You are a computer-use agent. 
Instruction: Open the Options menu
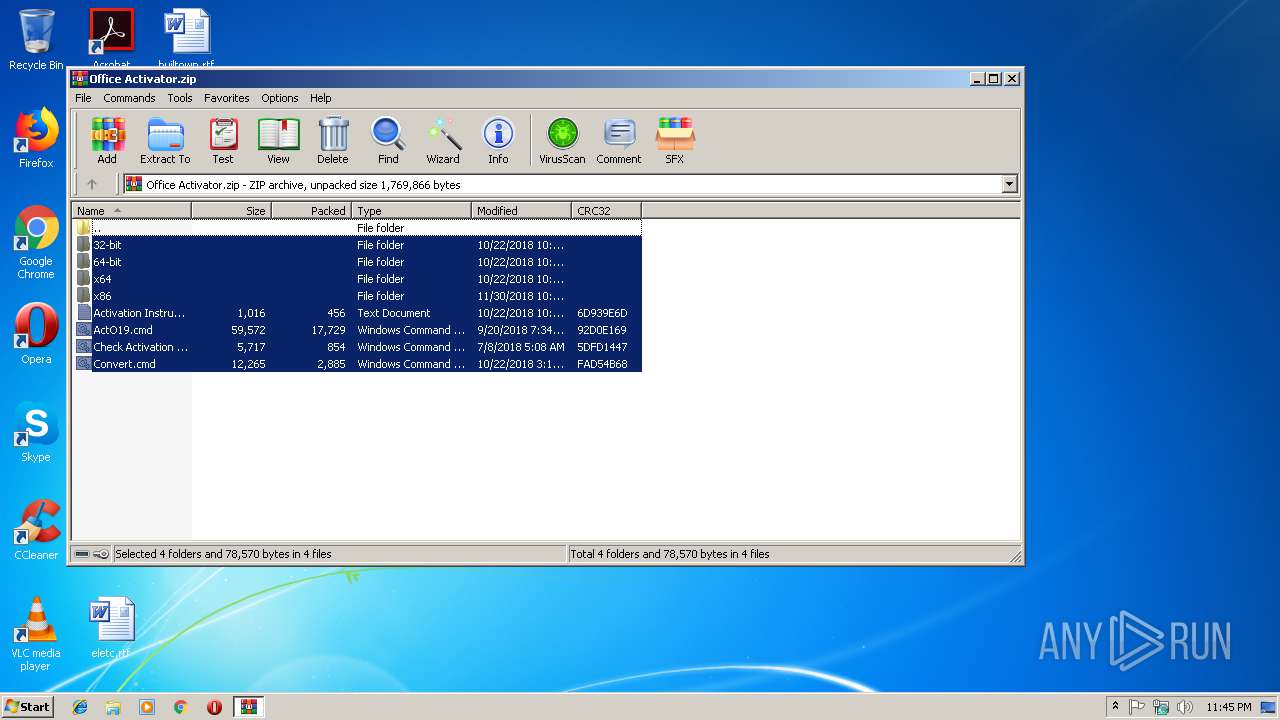[x=280, y=98]
